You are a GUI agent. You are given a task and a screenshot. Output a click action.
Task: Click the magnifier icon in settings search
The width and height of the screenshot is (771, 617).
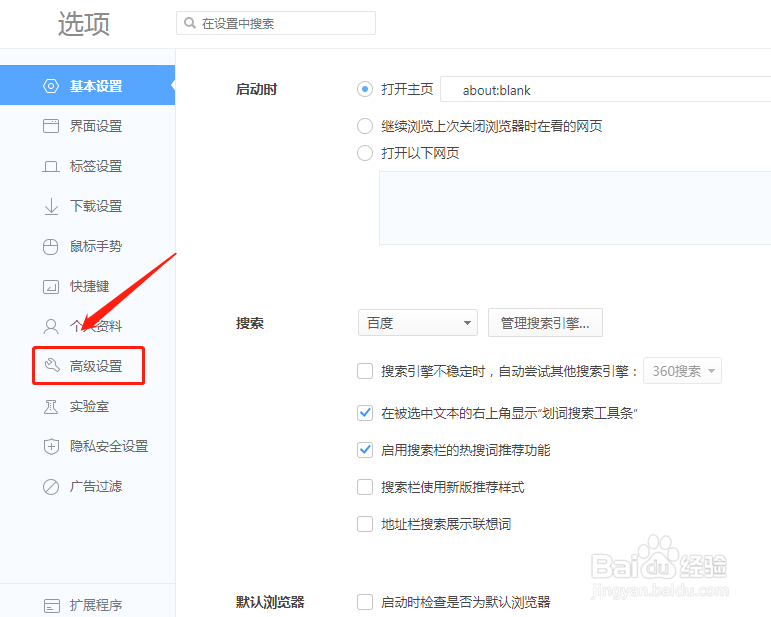189,23
